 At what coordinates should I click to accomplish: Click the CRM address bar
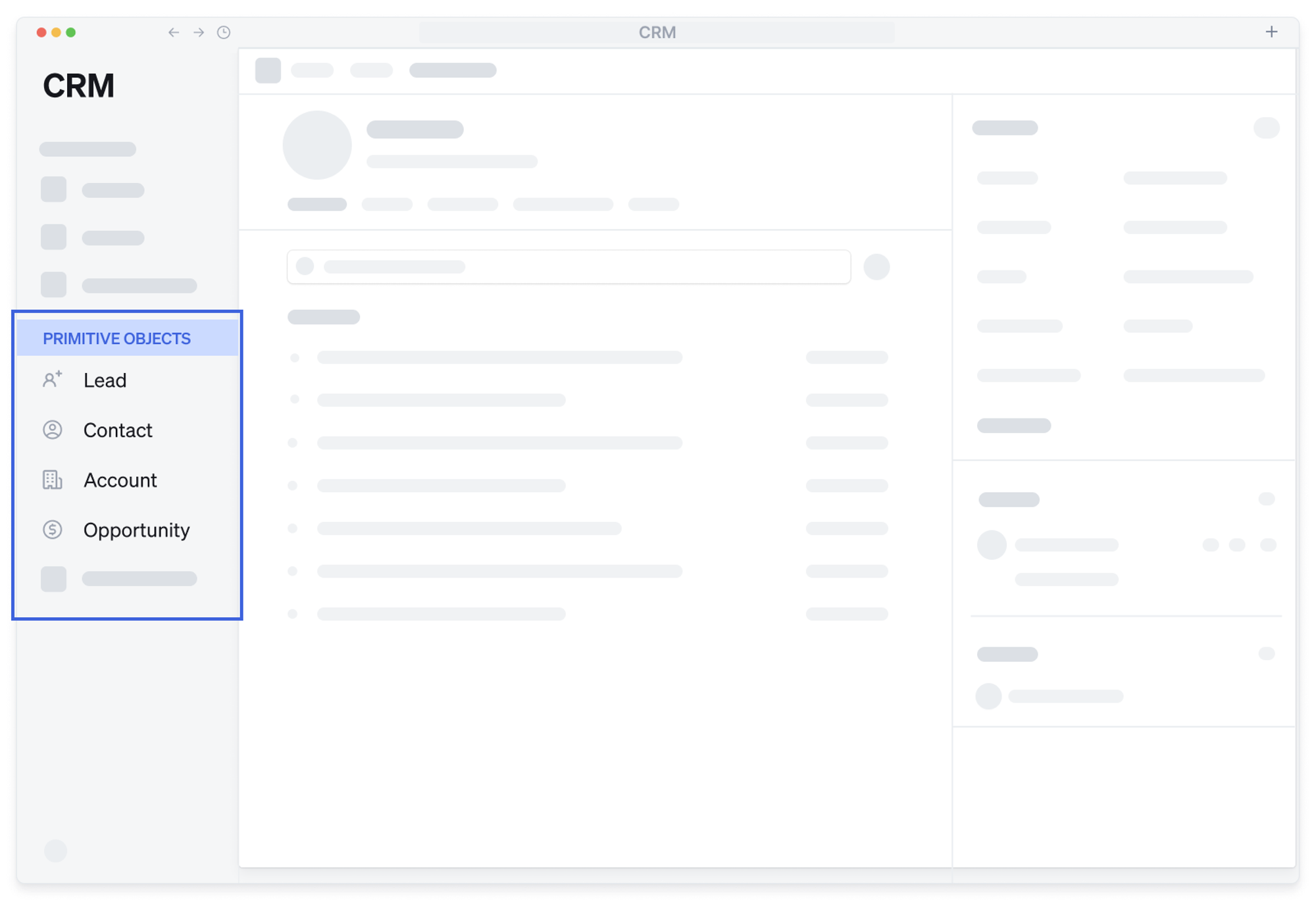point(657,32)
